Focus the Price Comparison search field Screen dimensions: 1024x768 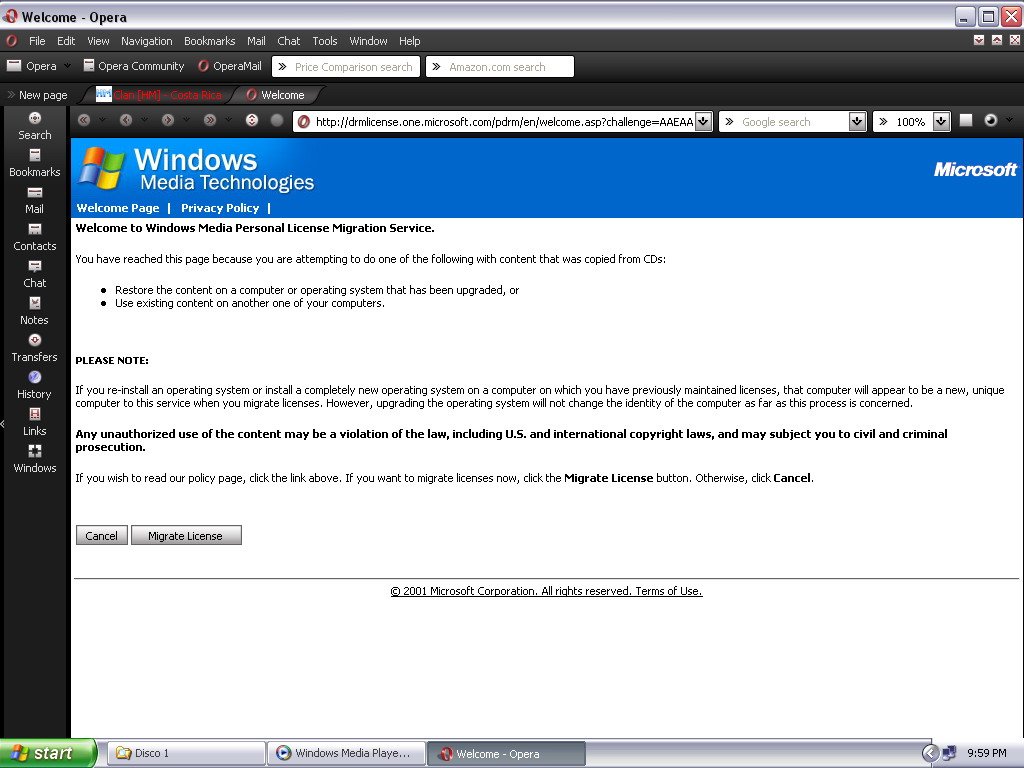346,67
